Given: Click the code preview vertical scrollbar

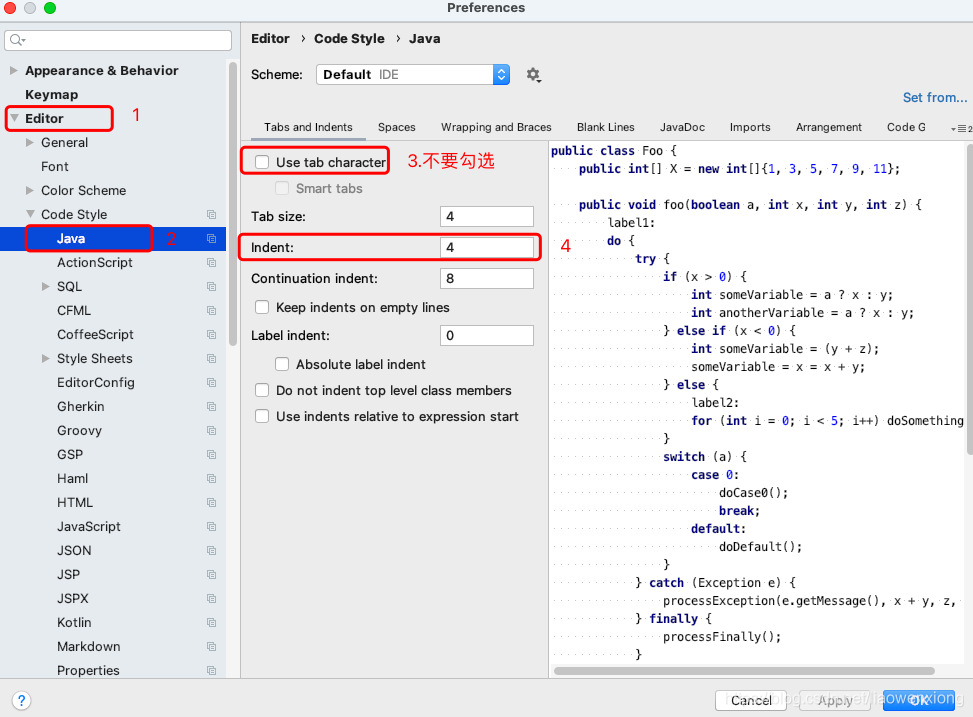Looking at the screenshot, I should (x=969, y=299).
